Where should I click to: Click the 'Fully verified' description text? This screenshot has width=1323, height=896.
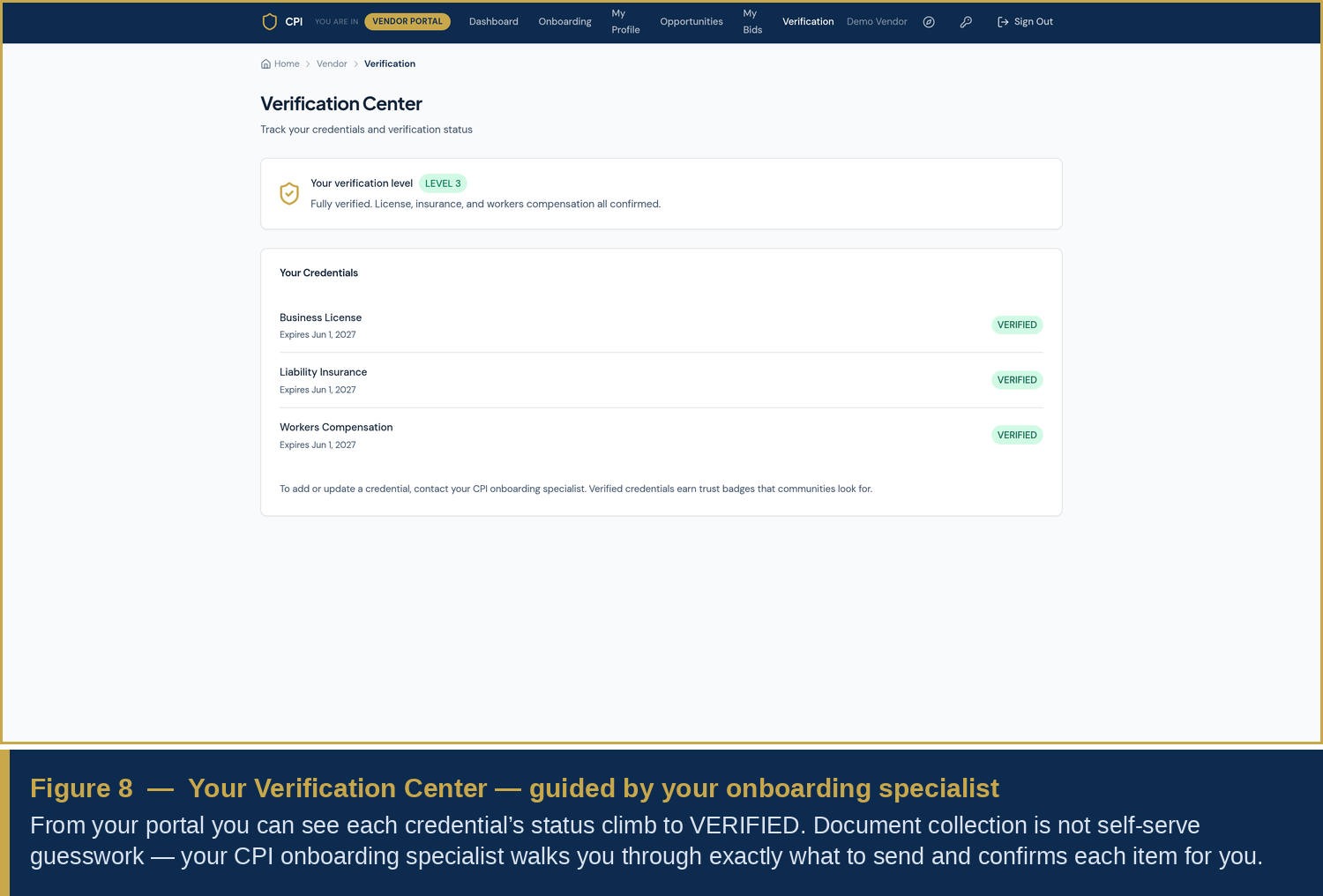pos(485,204)
